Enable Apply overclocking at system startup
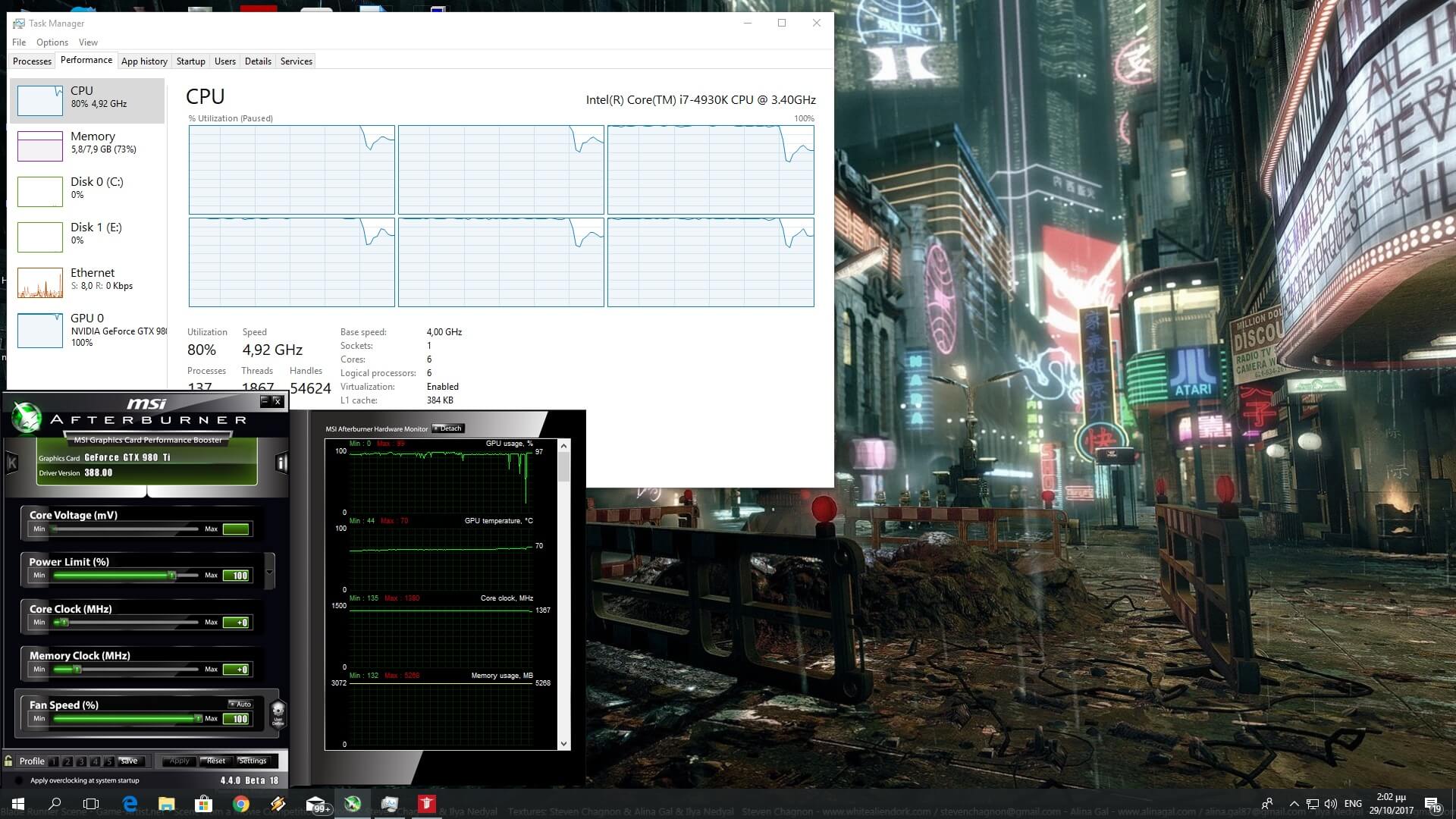This screenshot has width=1456, height=819. pos(19,780)
